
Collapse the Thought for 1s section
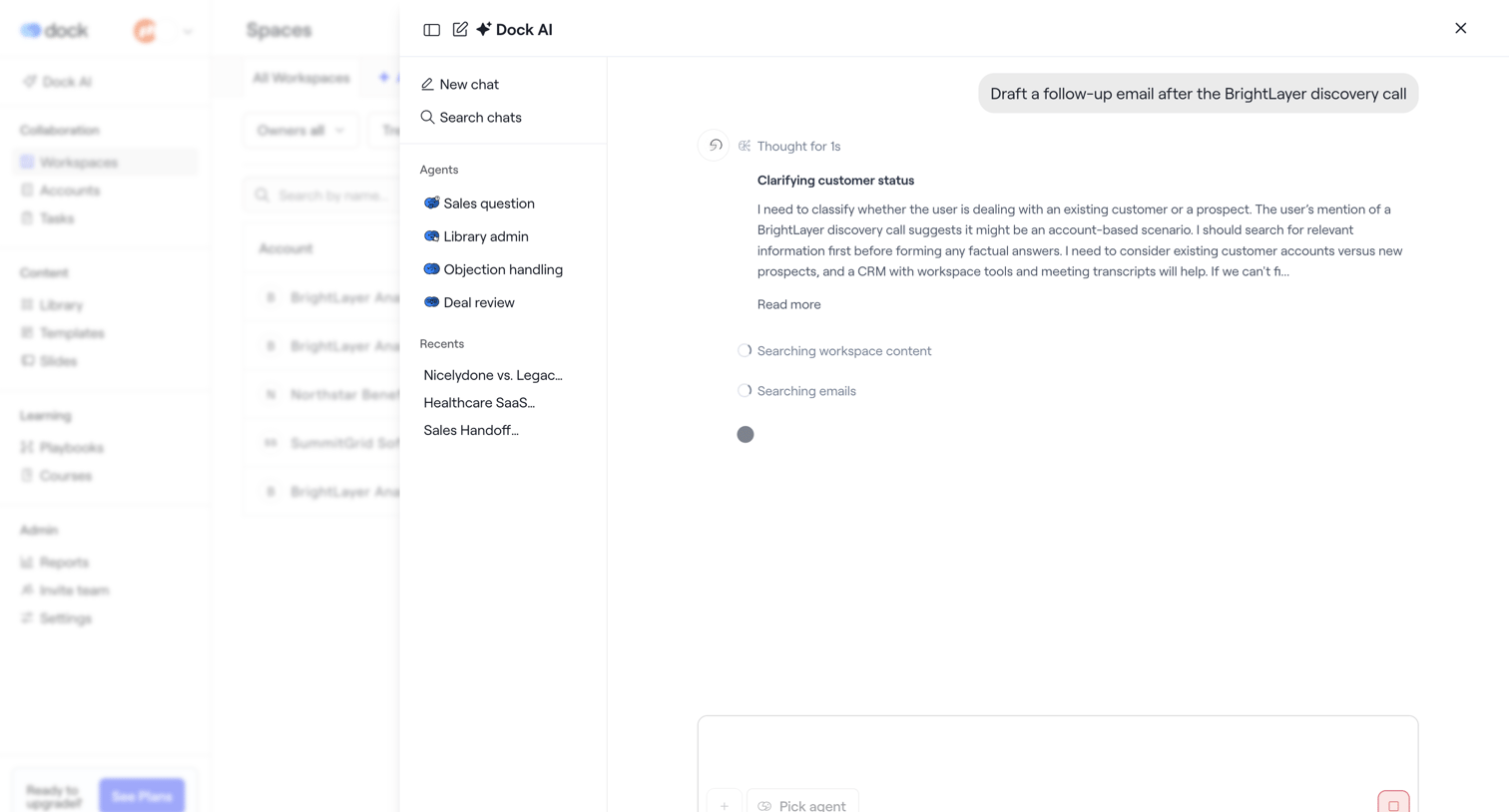(x=789, y=146)
